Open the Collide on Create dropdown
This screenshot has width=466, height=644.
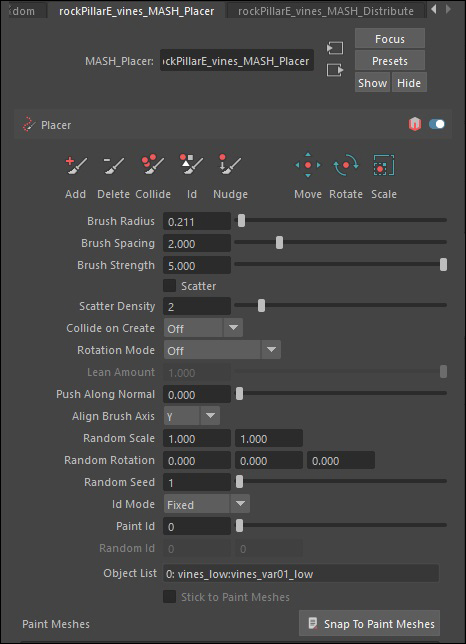coord(203,328)
